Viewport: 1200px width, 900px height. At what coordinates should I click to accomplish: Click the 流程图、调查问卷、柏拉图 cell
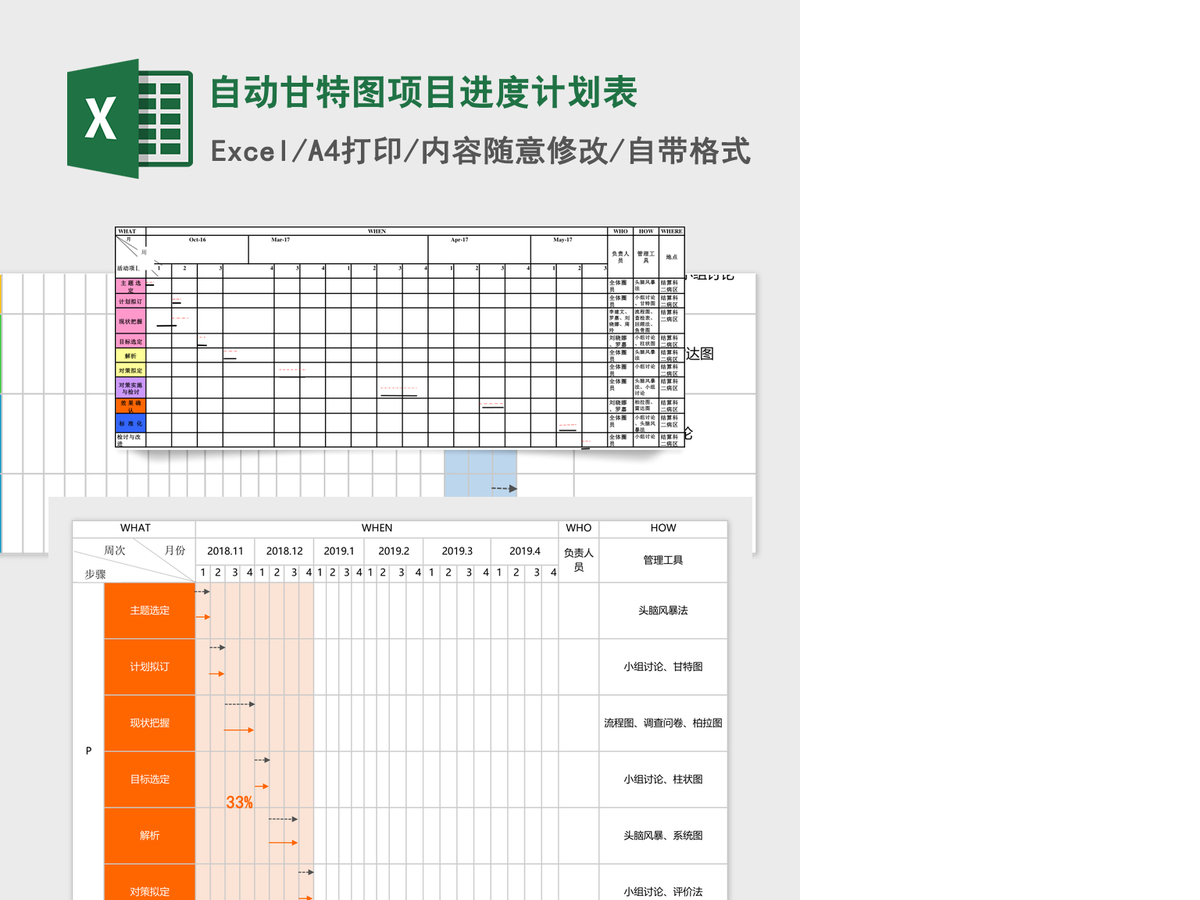[663, 723]
